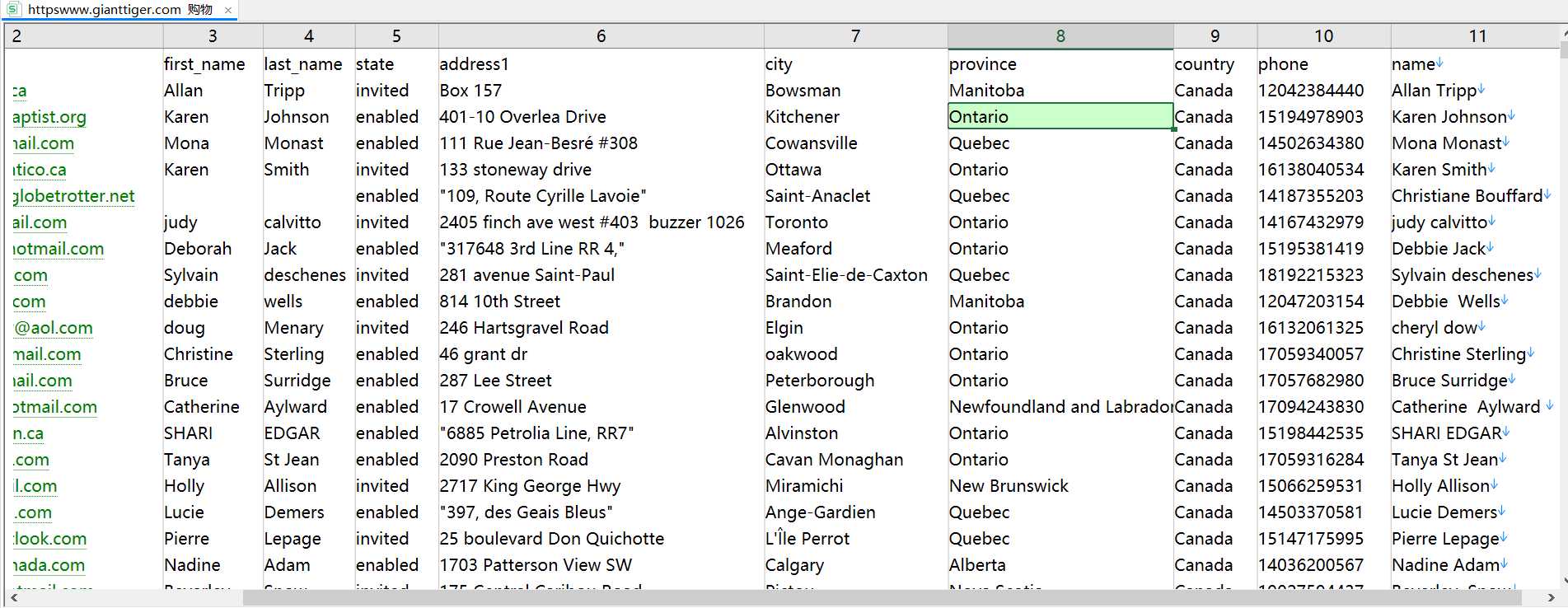
Task: Select the httpswww.gianttiger.com file tab
Action: click(119, 10)
